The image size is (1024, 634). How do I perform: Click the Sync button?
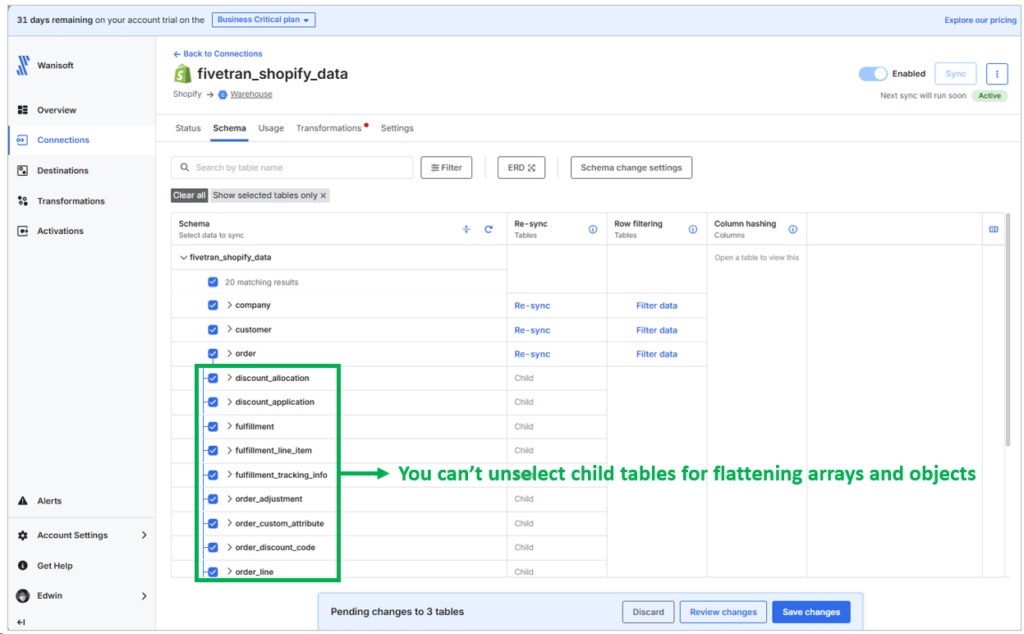click(x=955, y=74)
